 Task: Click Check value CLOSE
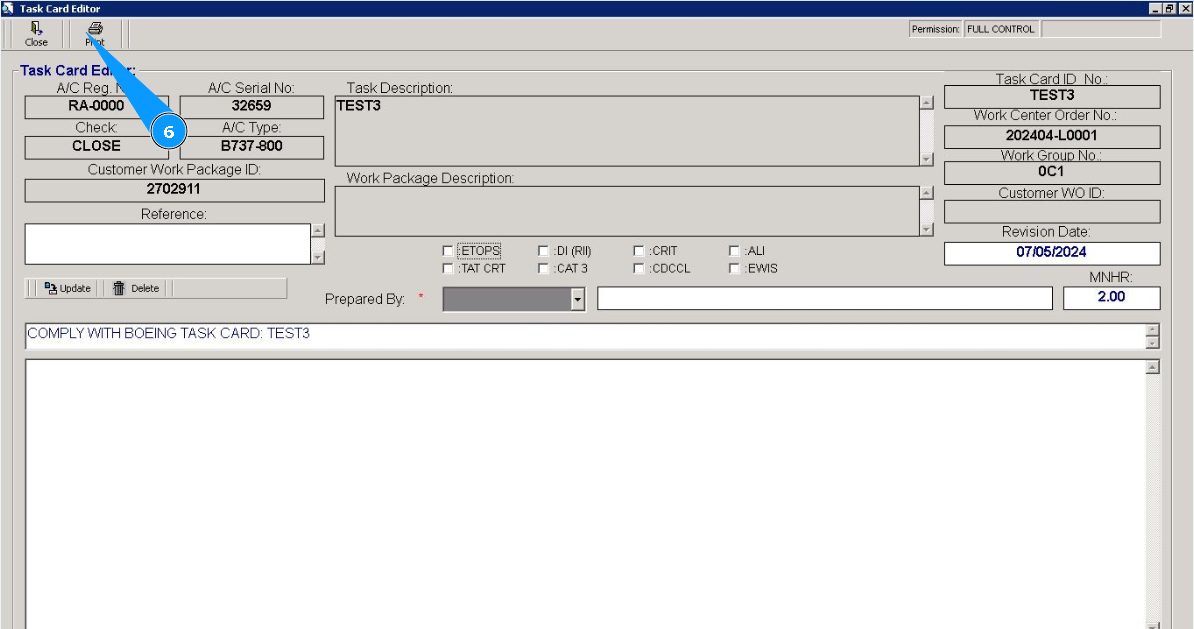[97, 146]
